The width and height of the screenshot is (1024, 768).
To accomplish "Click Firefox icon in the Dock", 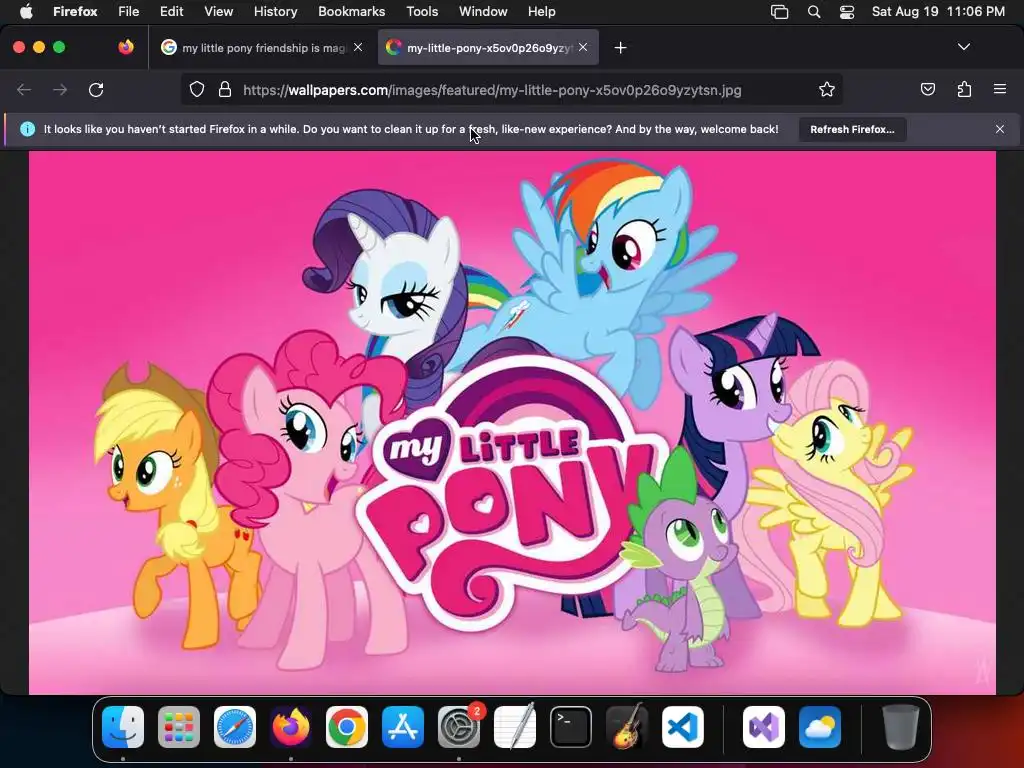I will coord(291,727).
